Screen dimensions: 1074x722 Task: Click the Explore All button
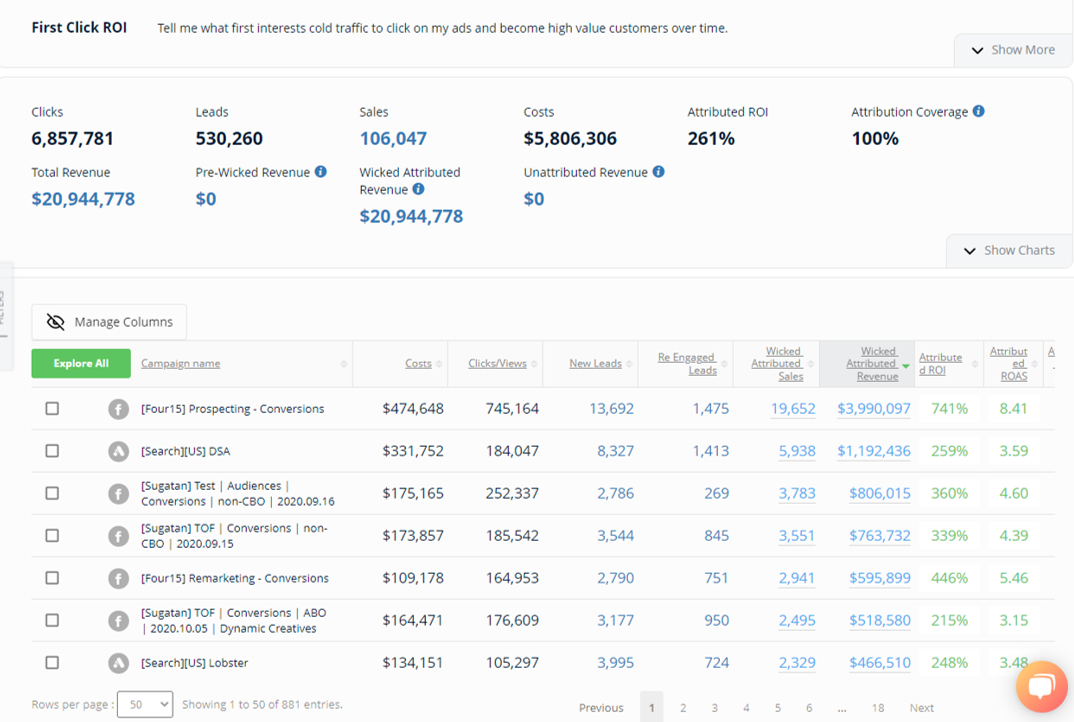click(x=80, y=363)
